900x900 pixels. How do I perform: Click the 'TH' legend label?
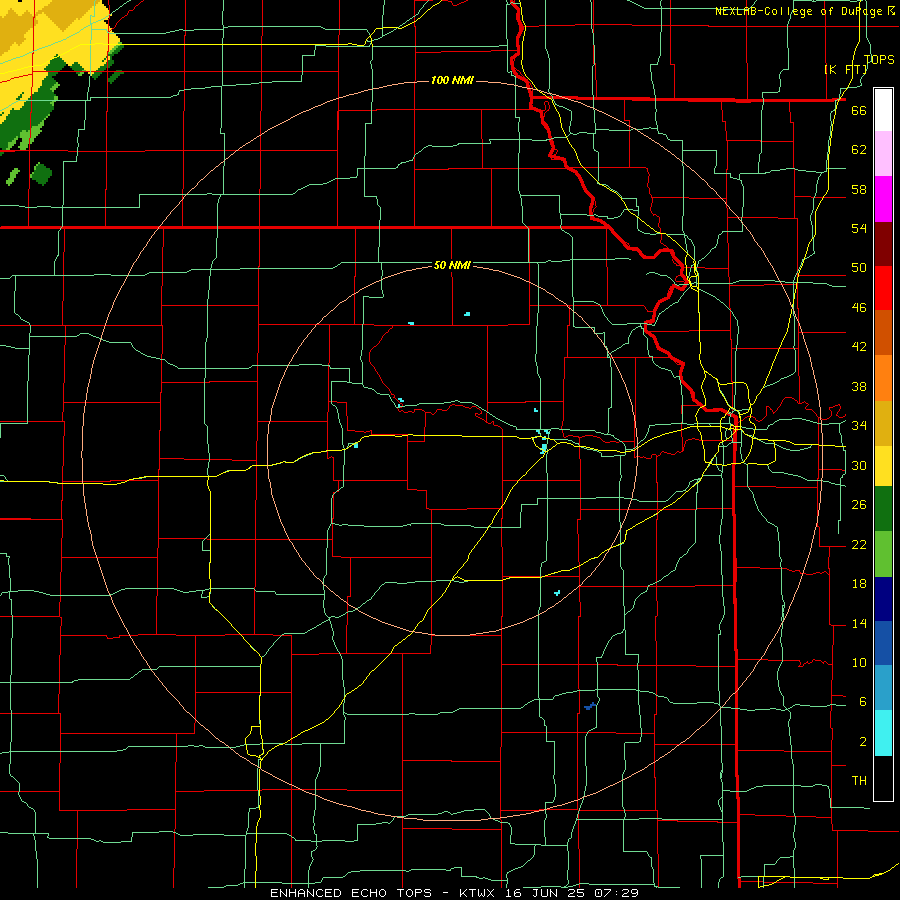tap(859, 781)
